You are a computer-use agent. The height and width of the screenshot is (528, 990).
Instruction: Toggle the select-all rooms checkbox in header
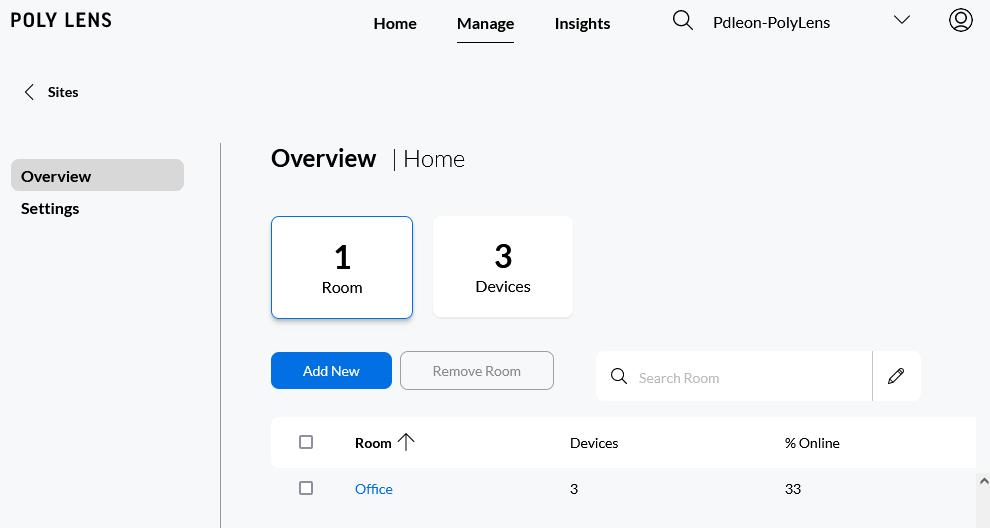click(306, 442)
